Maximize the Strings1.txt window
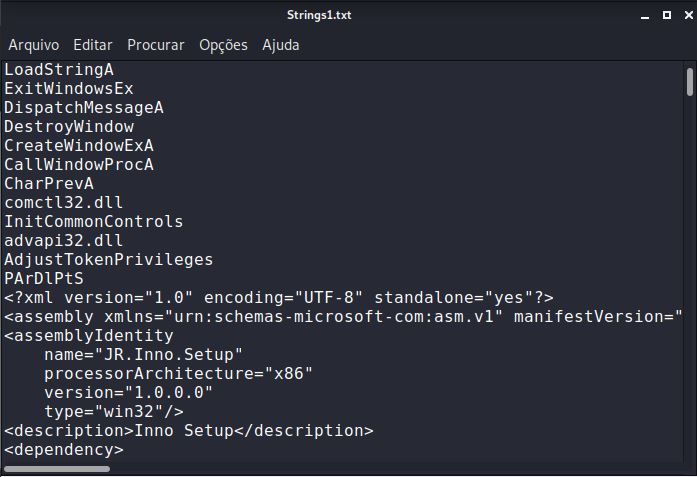697x477 pixels. tap(666, 15)
